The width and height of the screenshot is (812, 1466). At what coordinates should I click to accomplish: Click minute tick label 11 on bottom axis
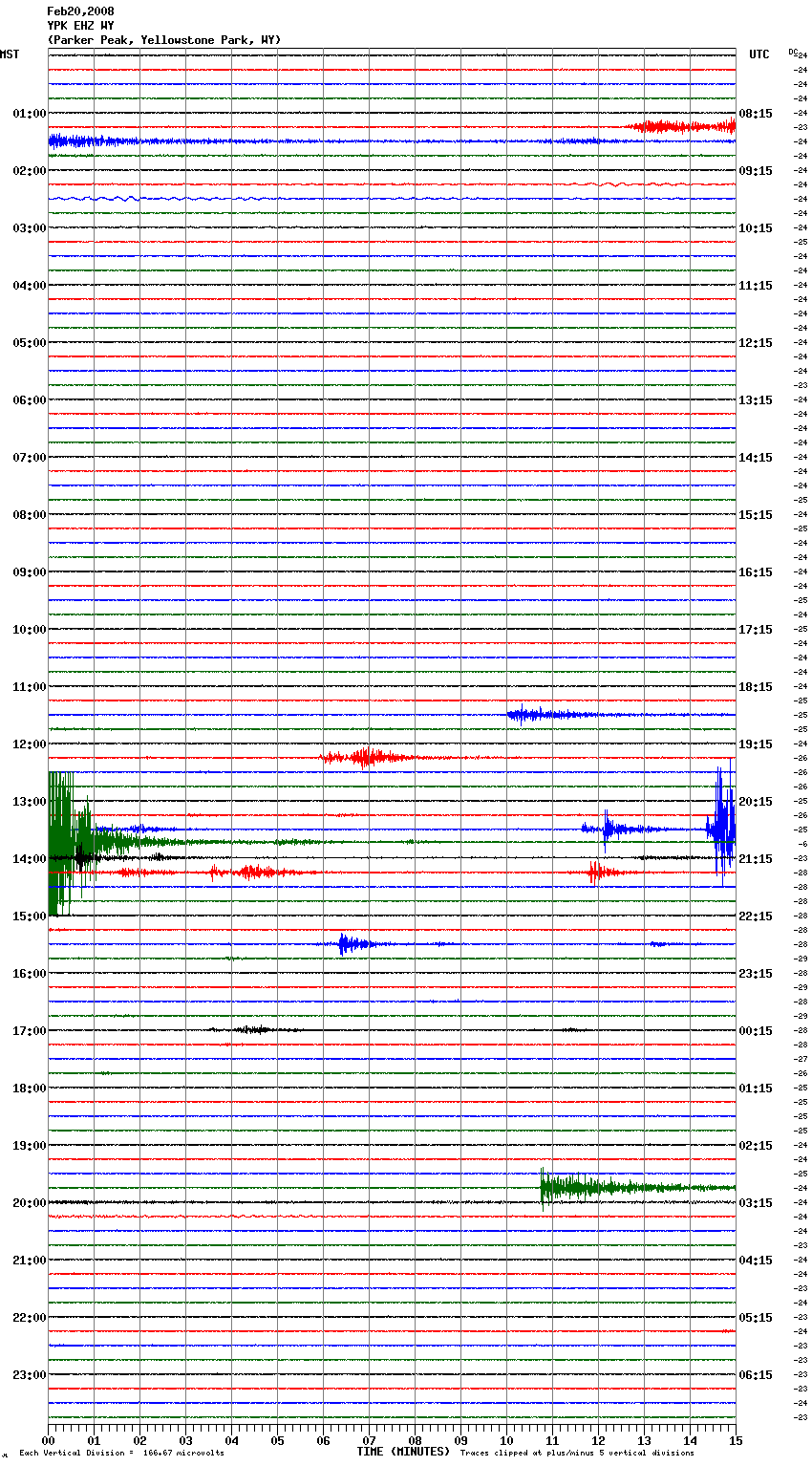pos(553,1440)
